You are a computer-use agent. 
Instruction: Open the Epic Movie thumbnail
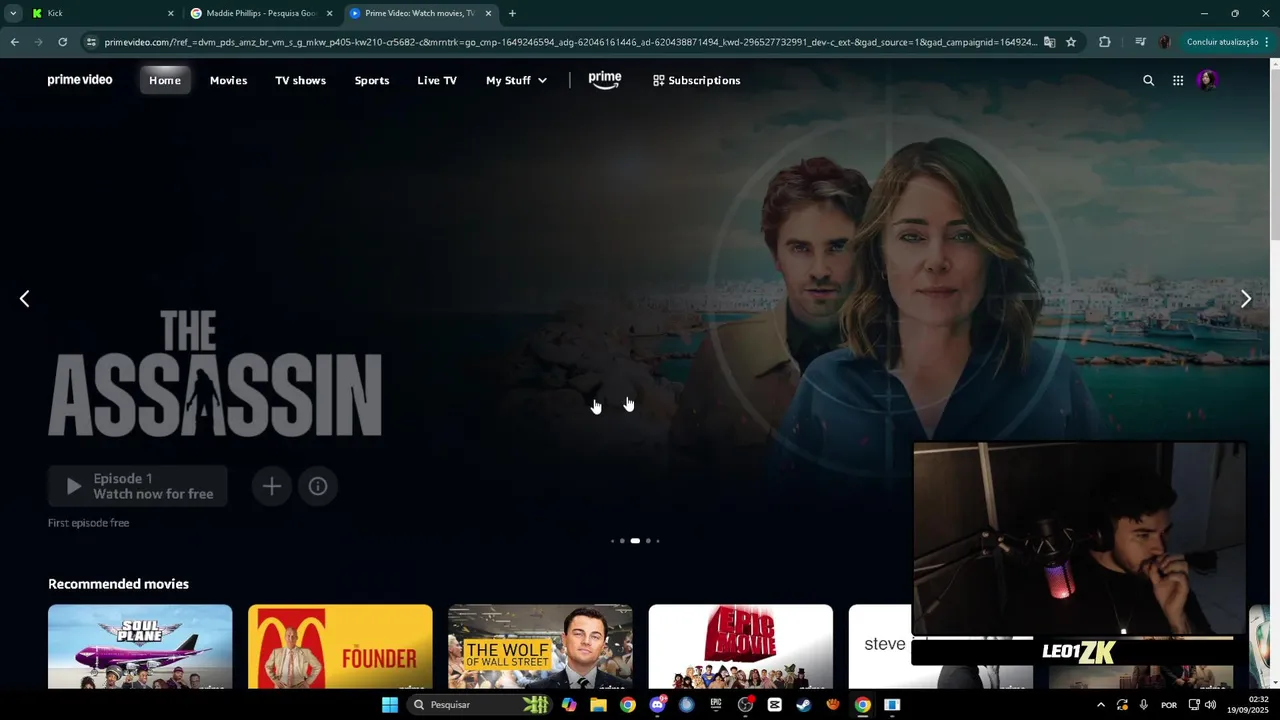click(x=740, y=647)
